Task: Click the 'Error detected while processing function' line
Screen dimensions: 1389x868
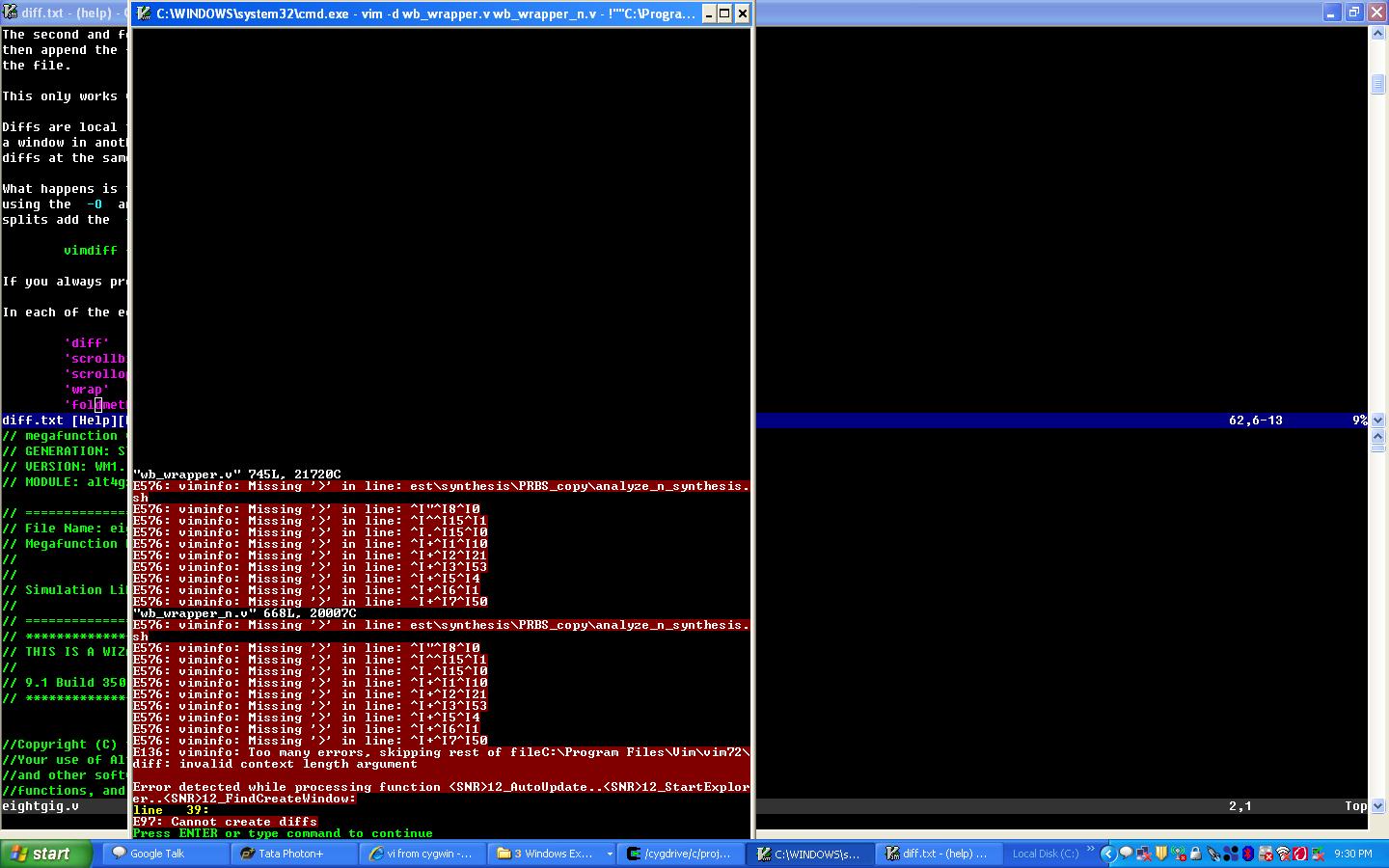Action: tap(441, 787)
